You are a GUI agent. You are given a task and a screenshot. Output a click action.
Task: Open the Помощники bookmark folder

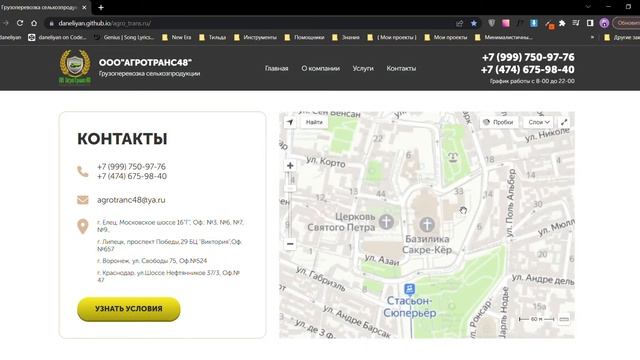(x=304, y=37)
